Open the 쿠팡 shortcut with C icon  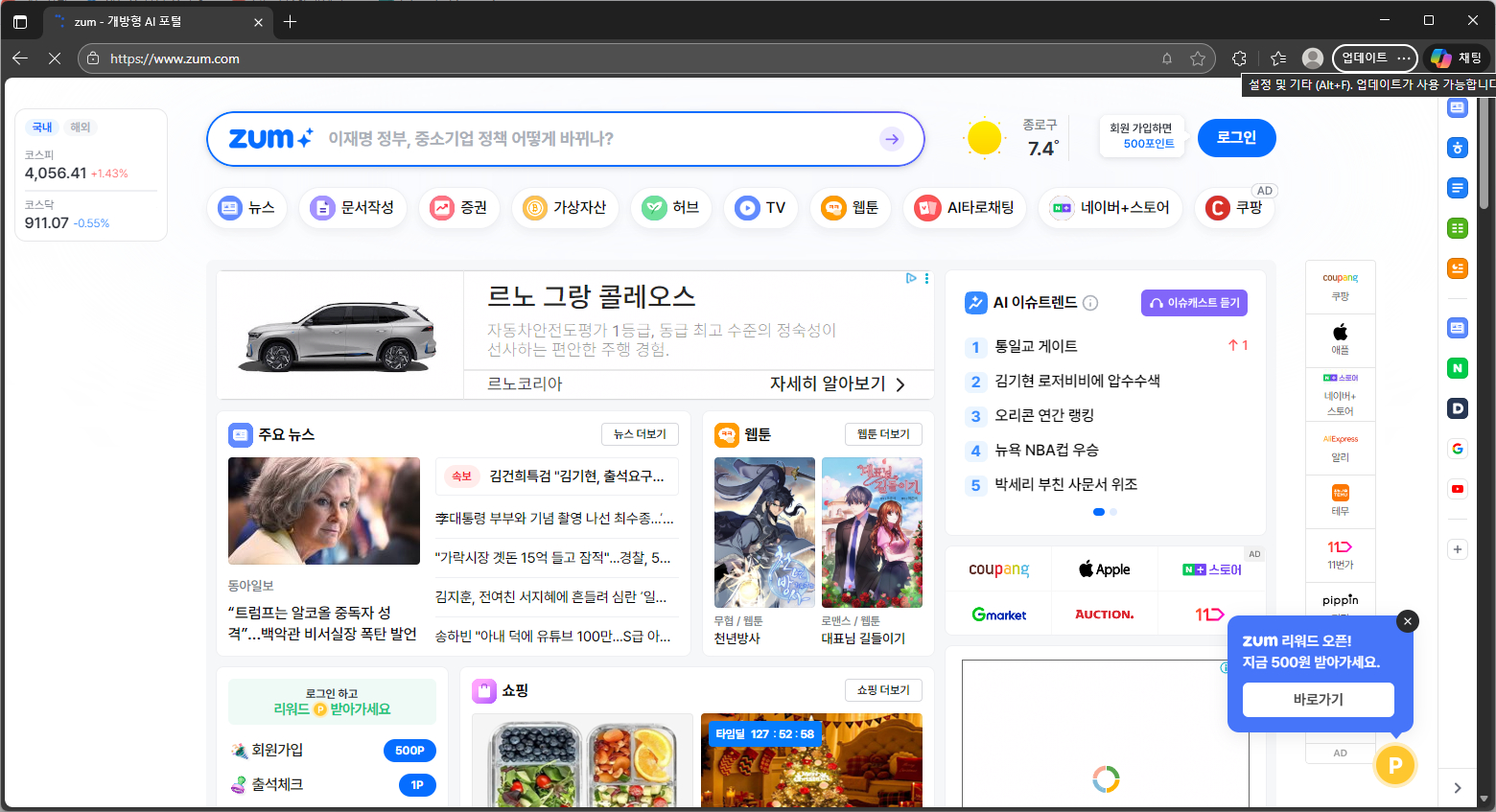(1234, 208)
